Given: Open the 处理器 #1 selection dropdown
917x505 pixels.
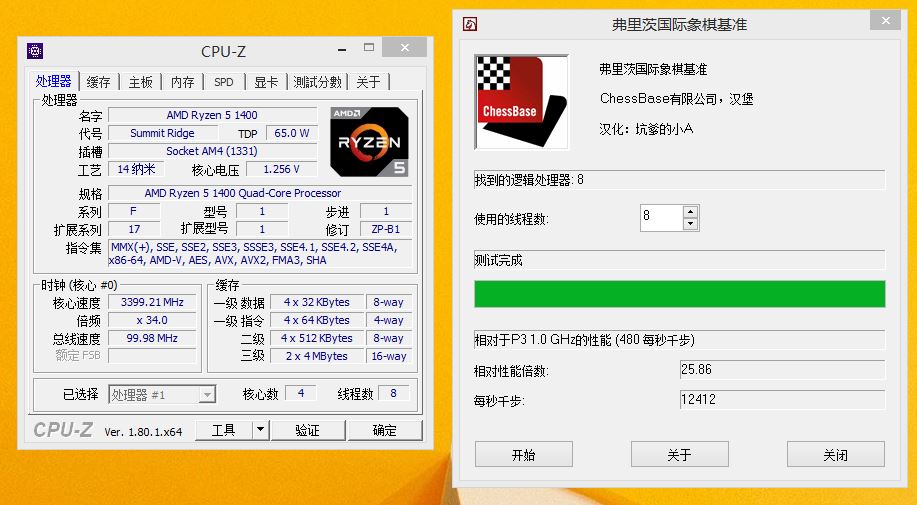Looking at the screenshot, I should tap(162, 395).
